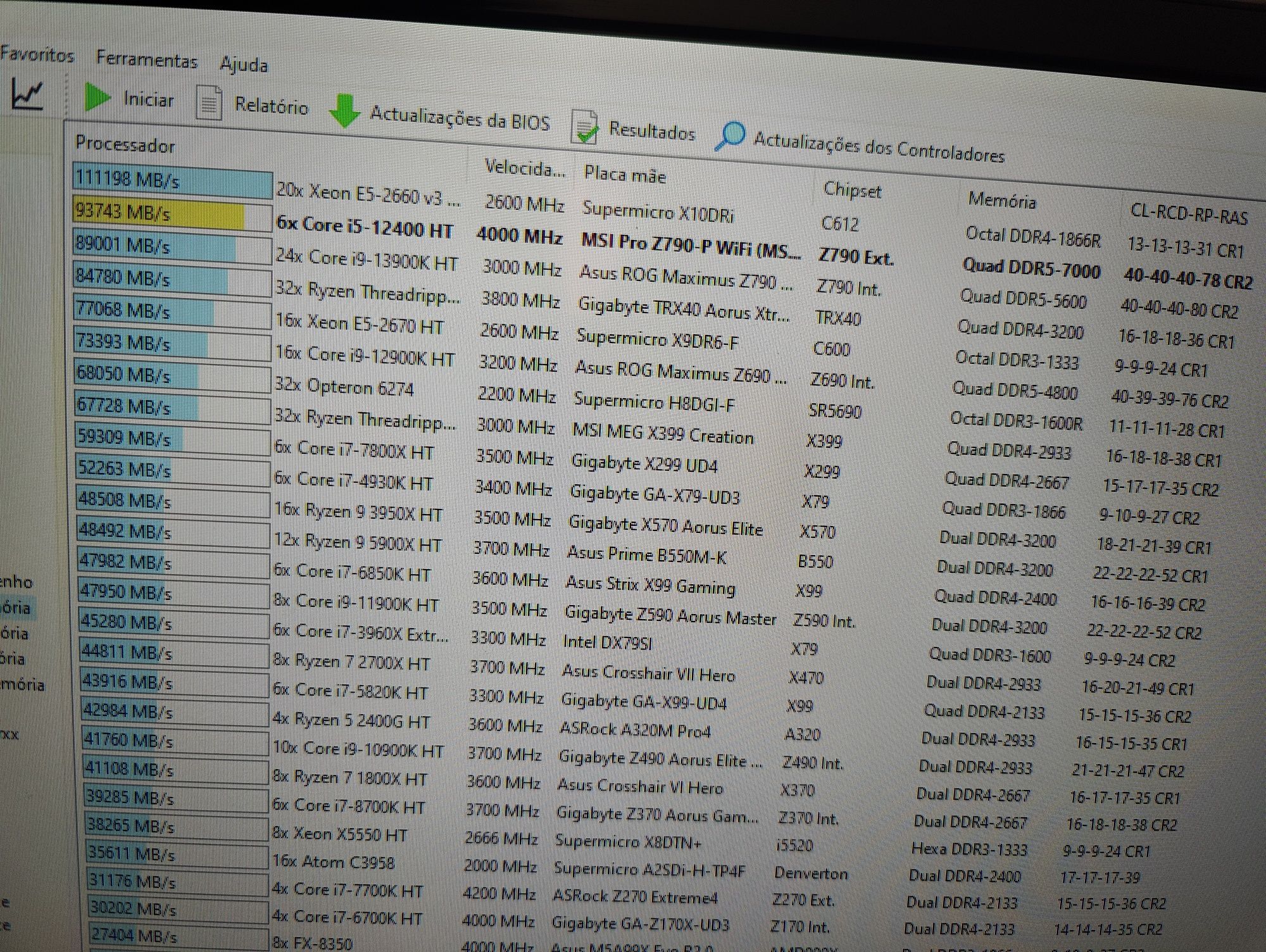Screen dimensions: 1266x952
Task: Select the 111198 MB/s result bar
Action: pos(172,182)
